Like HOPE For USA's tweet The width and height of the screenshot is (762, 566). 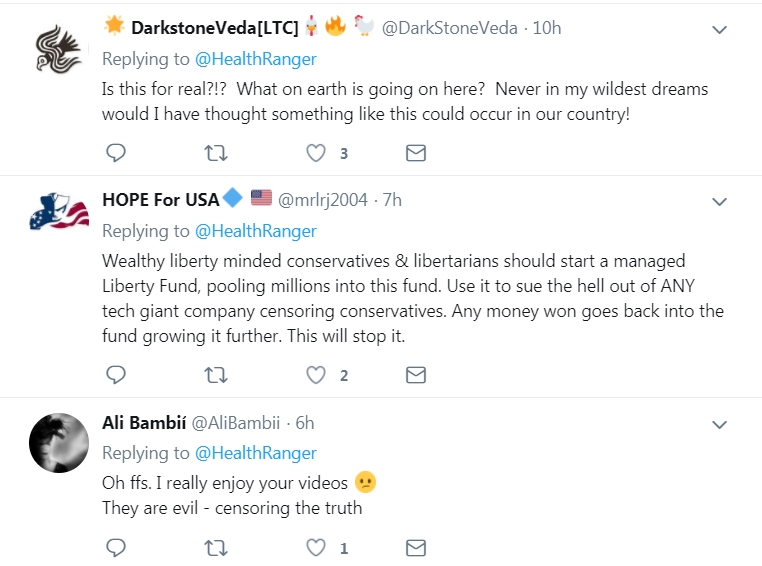tap(316, 375)
